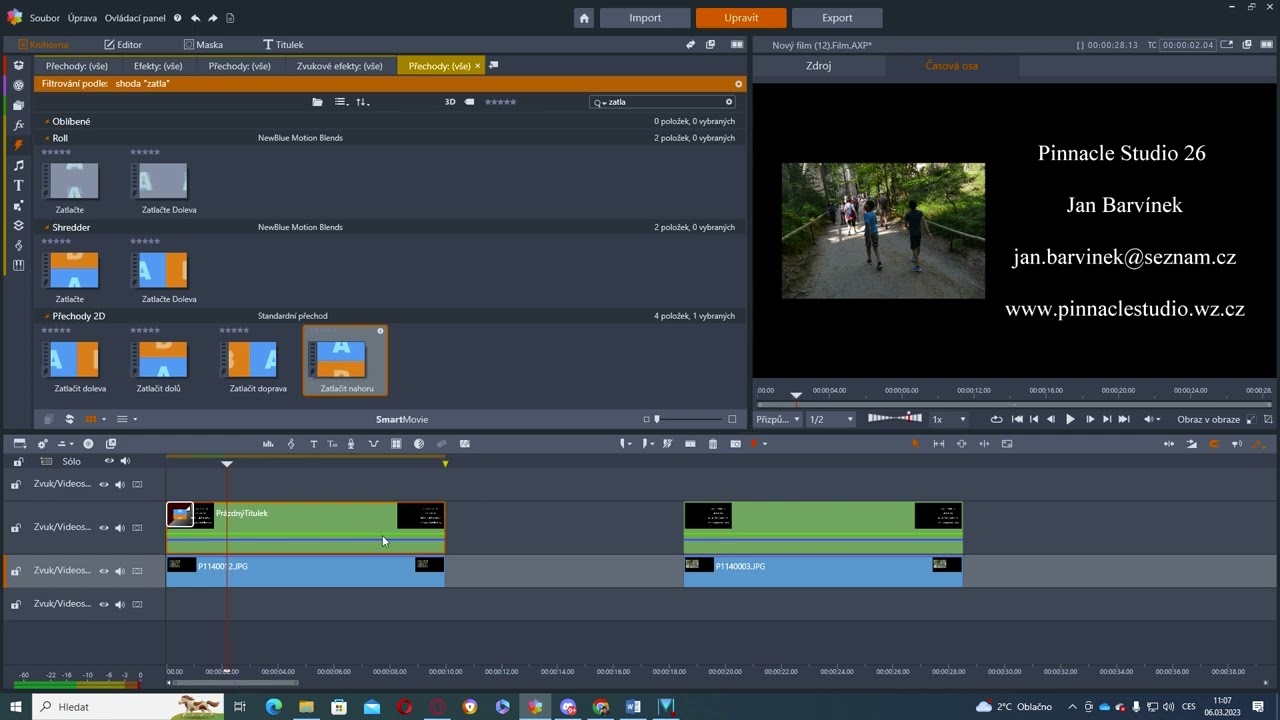Viewport: 1280px width, 720px height.
Task: Open help question mark icon
Action: click(x=177, y=18)
